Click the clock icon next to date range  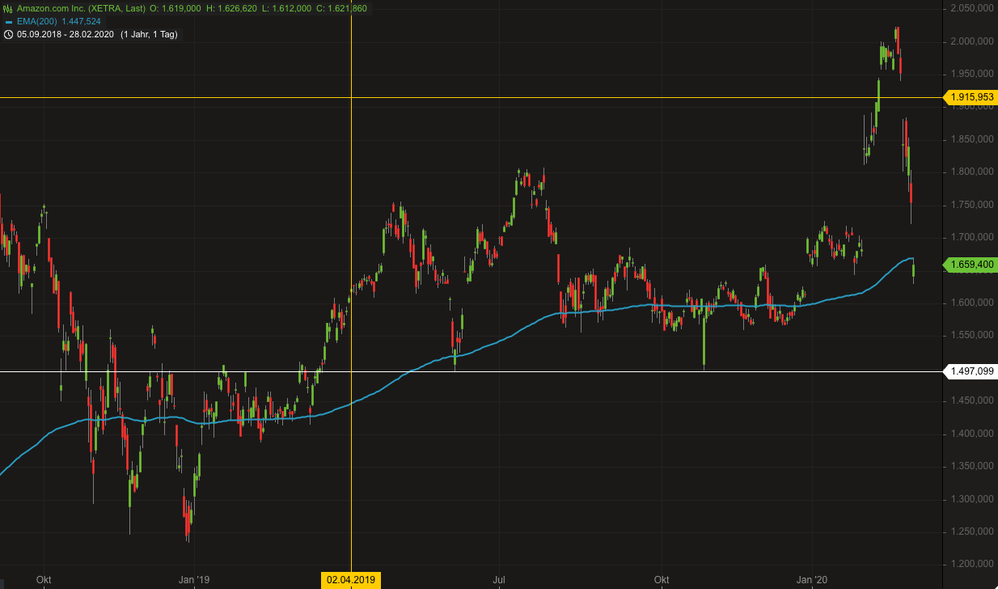pyautogui.click(x=8, y=34)
